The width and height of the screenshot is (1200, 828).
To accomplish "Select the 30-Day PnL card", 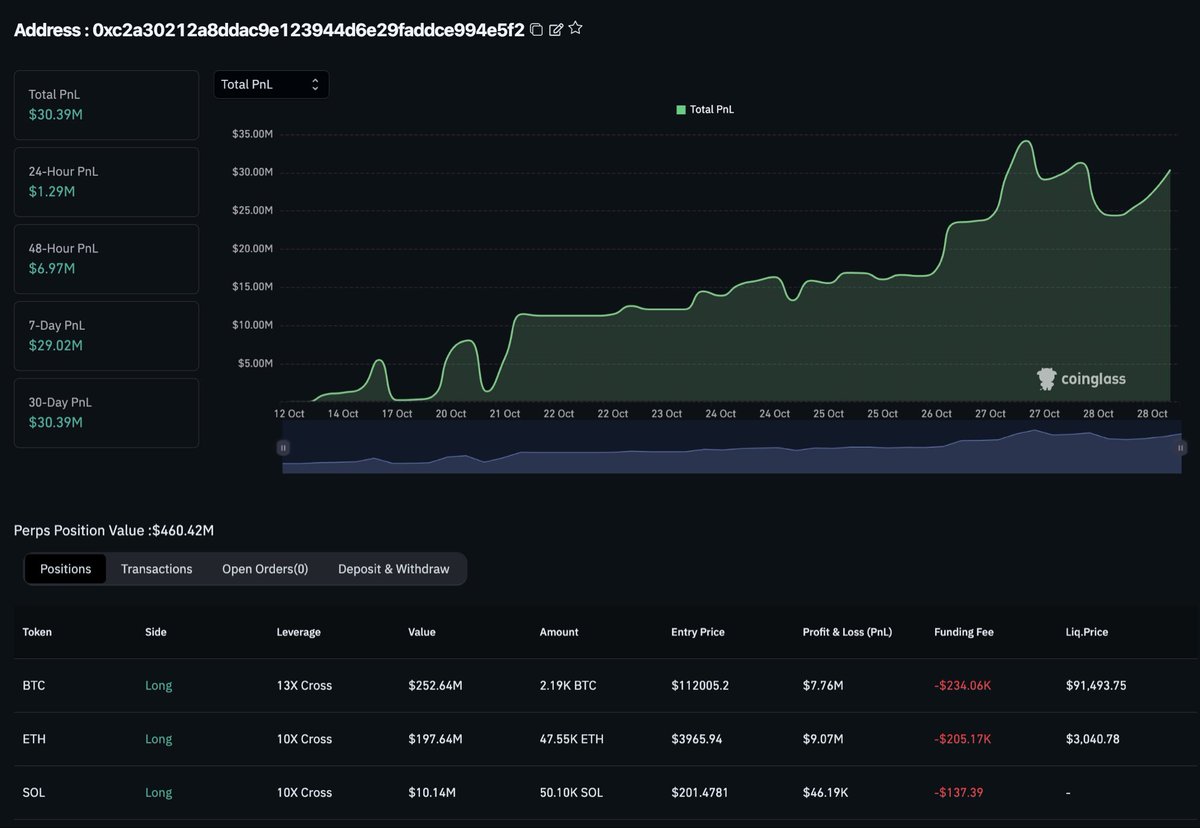I will coord(106,413).
